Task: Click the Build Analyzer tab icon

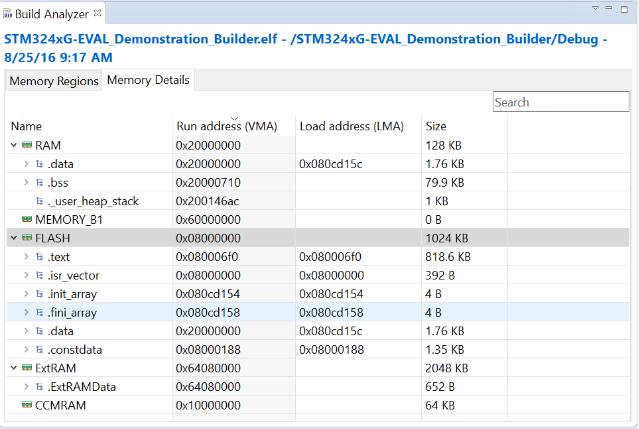Action: [7, 14]
